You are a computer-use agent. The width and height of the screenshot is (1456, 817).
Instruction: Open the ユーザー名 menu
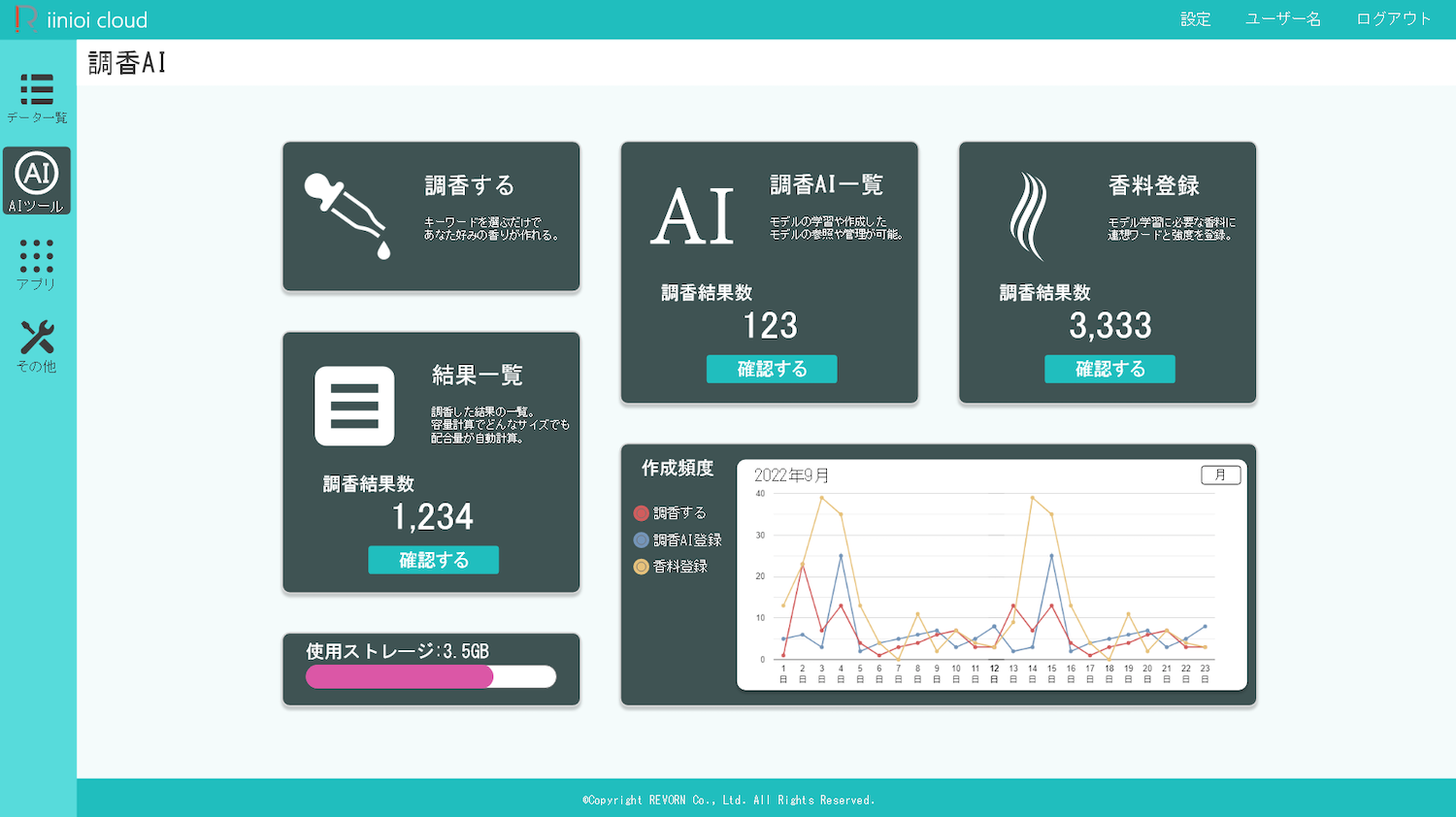[x=1282, y=18]
